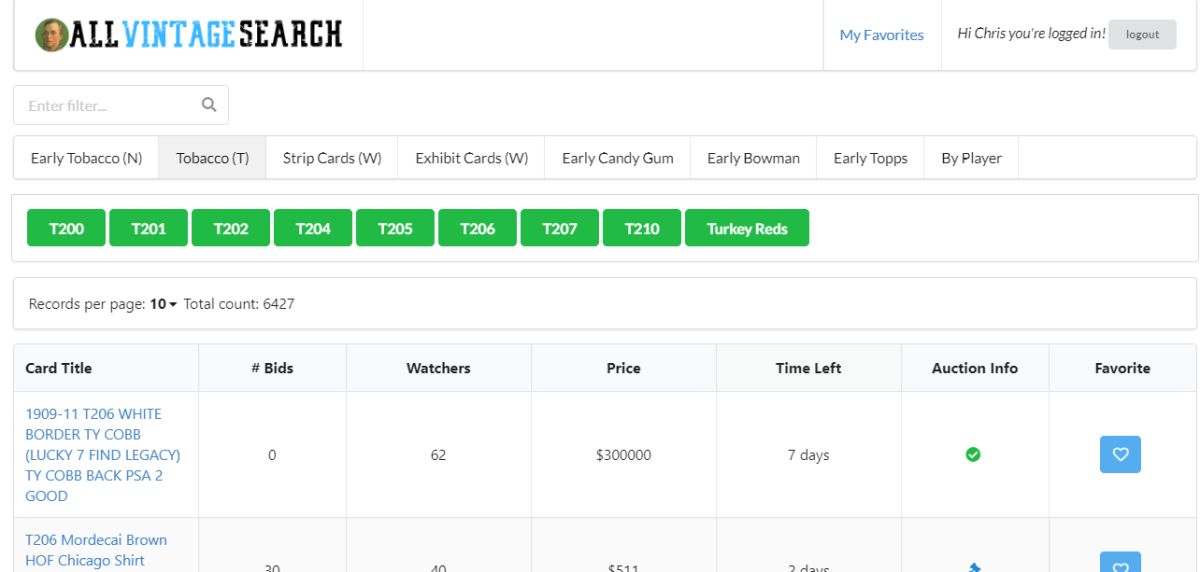Click the Favorite column header
The image size is (1200, 572).
coord(1123,368)
